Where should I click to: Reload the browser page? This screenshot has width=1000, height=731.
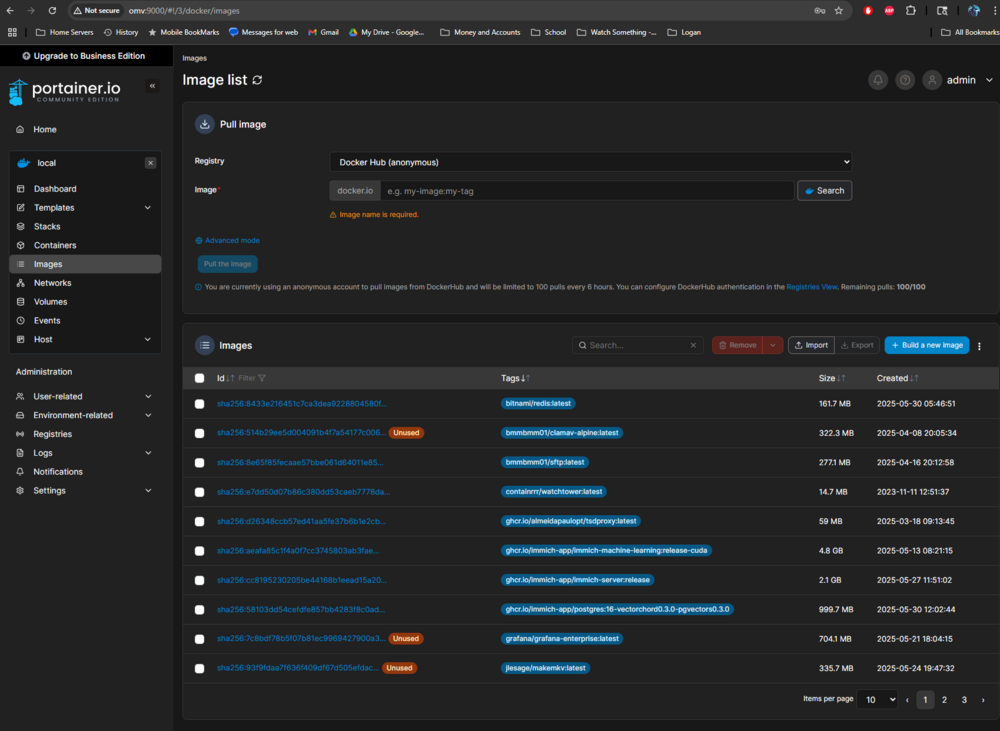52,11
